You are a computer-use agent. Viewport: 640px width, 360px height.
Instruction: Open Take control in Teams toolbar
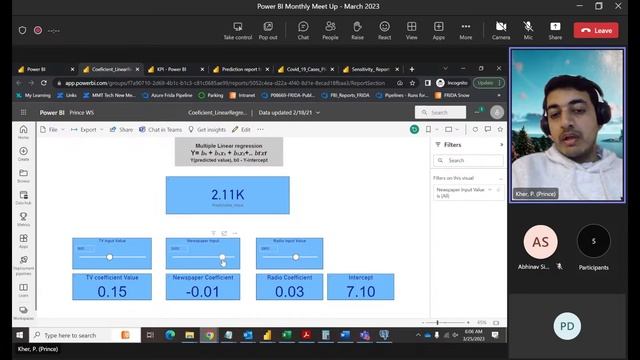[238, 31]
